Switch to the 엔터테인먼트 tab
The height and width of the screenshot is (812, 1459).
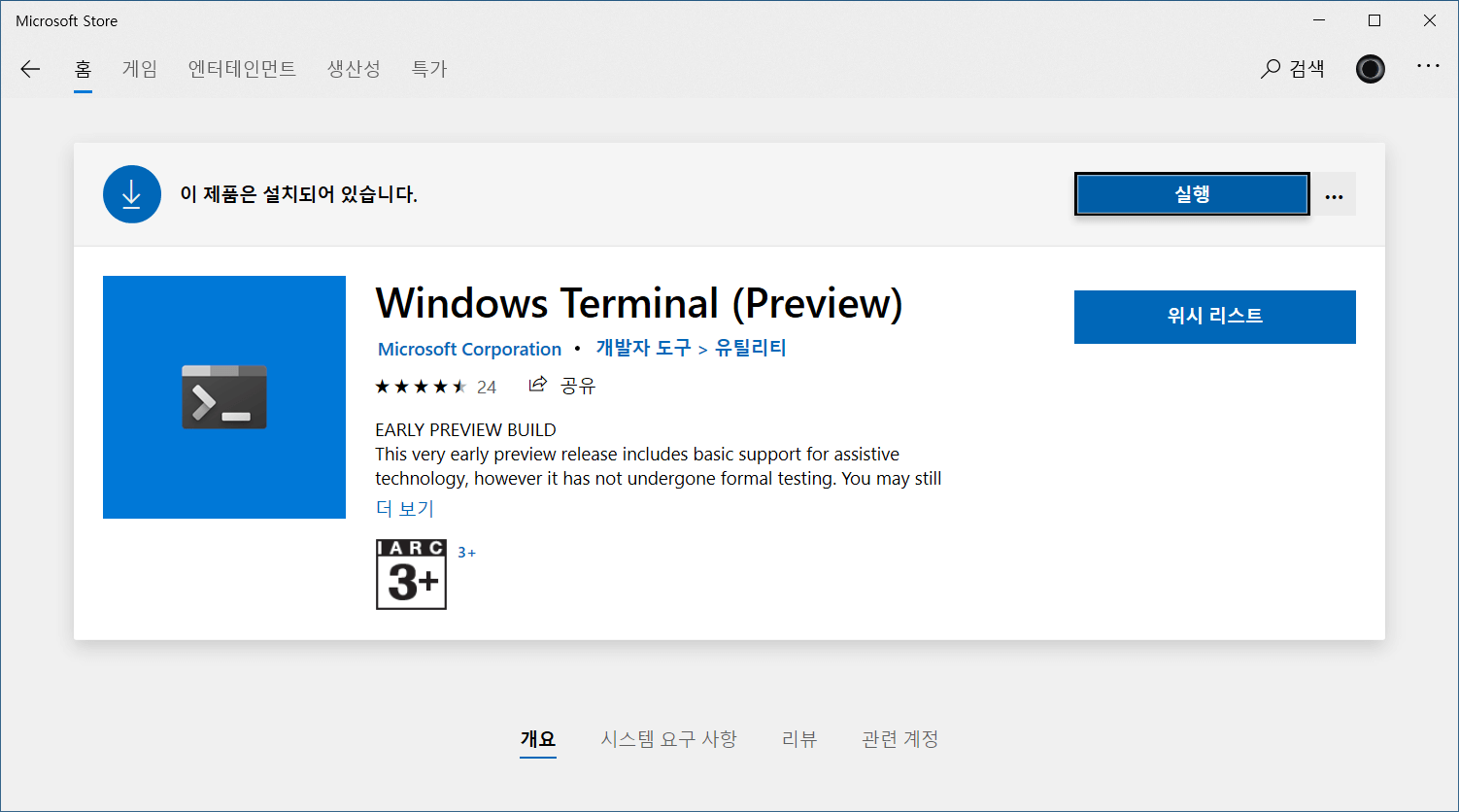click(242, 69)
